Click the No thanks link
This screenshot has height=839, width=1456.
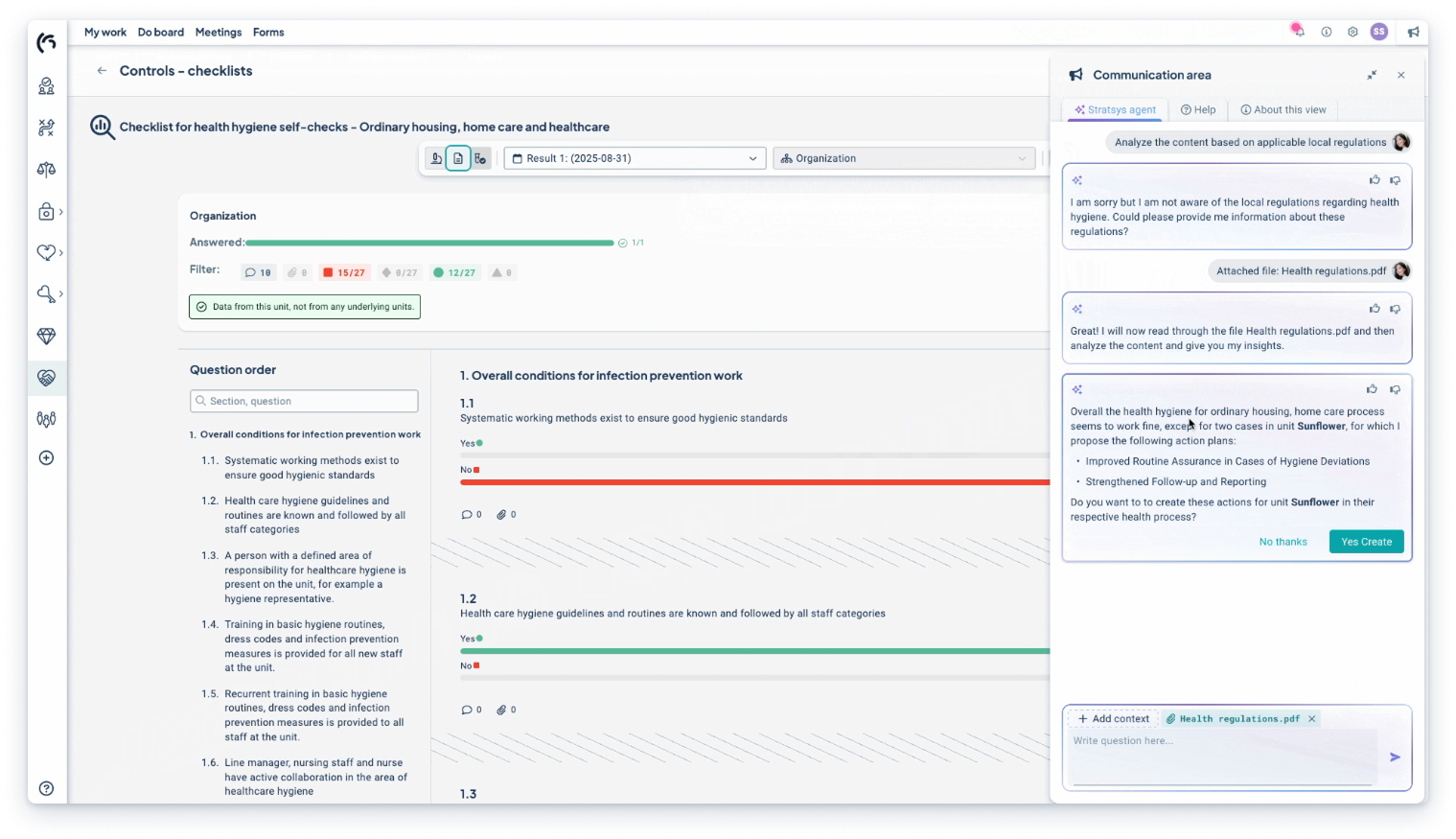1283,542
